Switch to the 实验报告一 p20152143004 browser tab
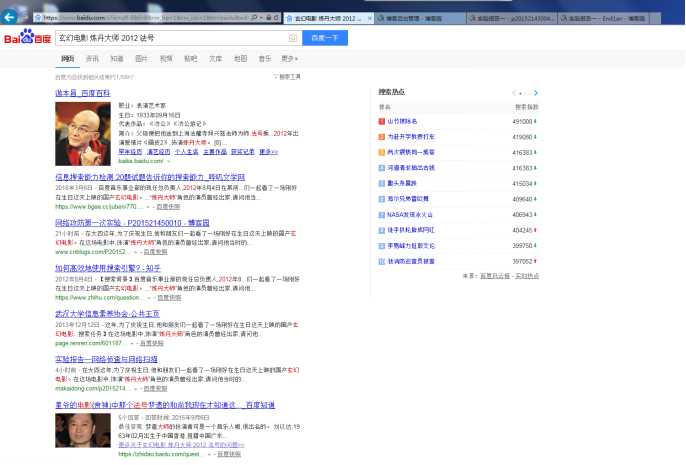 512,18
